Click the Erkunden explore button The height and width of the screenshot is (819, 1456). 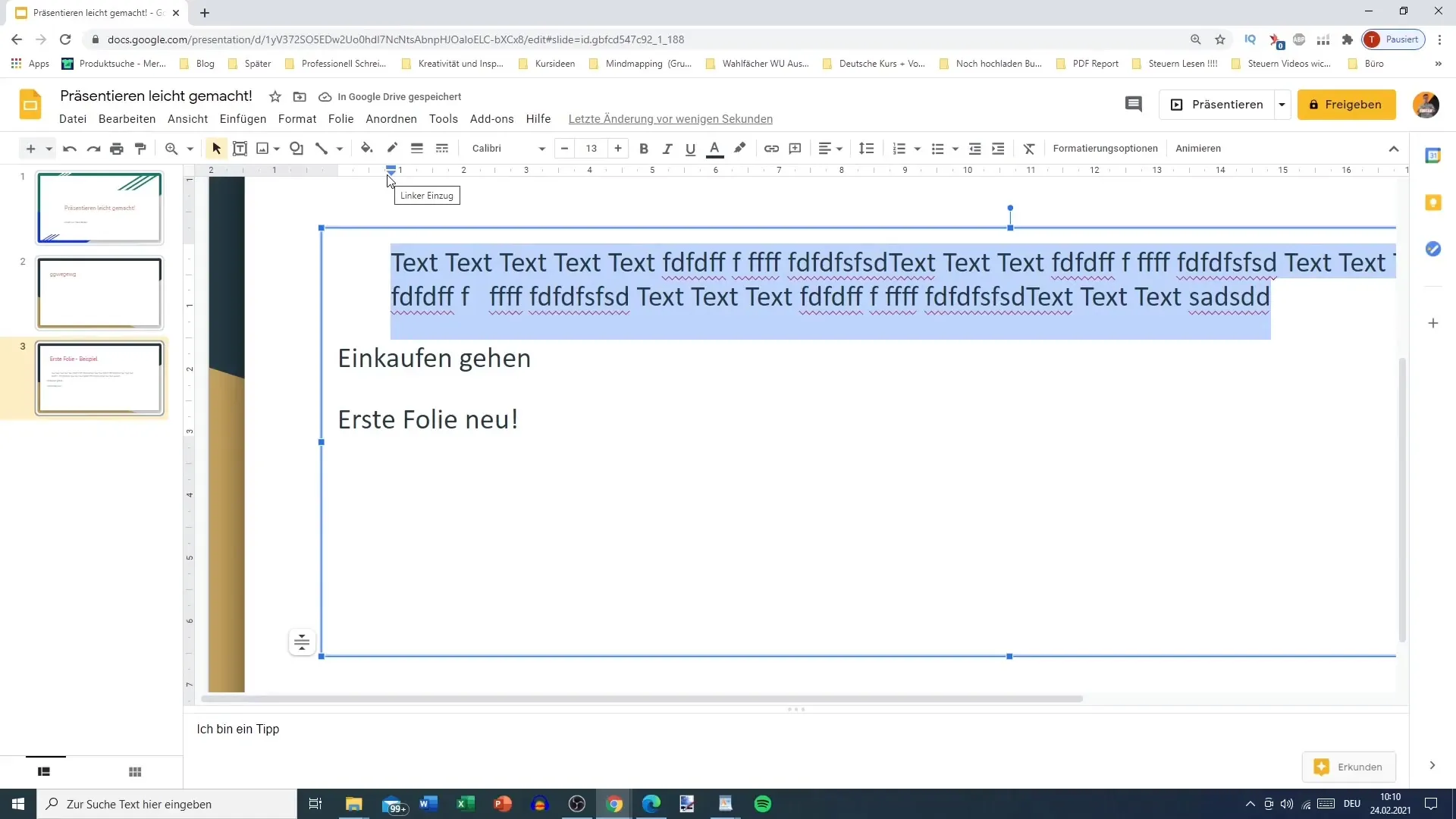pyautogui.click(x=1348, y=767)
